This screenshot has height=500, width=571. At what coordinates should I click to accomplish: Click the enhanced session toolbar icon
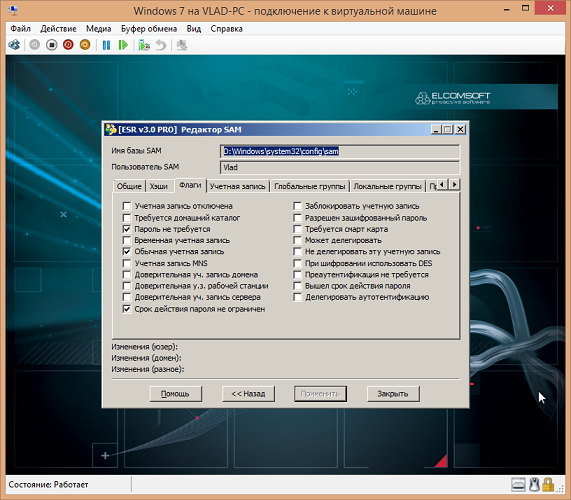pyautogui.click(x=182, y=45)
